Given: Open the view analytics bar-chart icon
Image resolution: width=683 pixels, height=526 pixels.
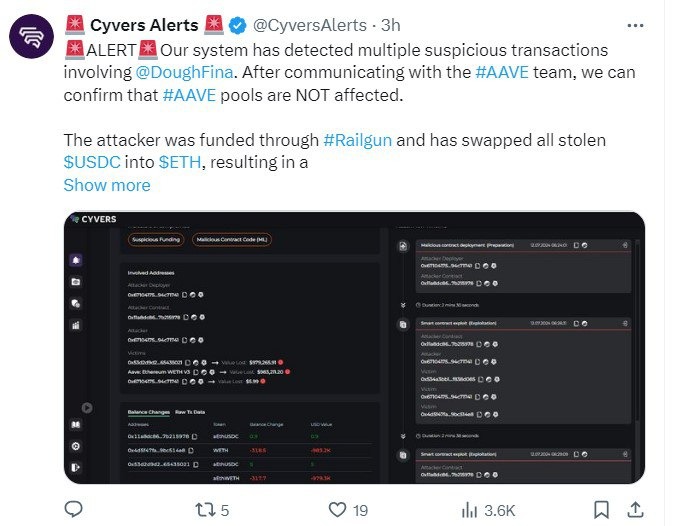Looking at the screenshot, I should tap(469, 510).
